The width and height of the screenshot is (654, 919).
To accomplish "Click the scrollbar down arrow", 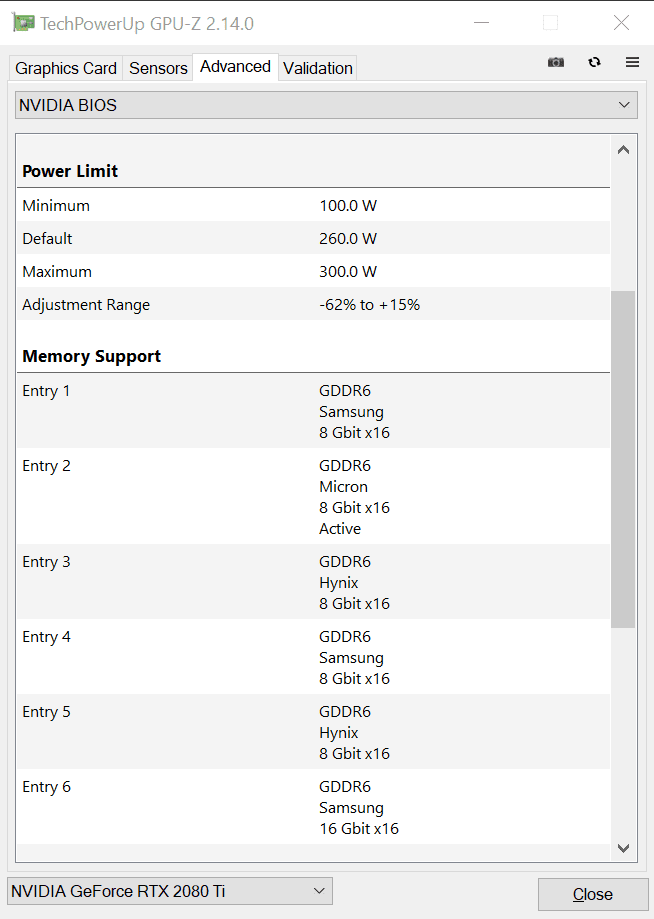I will [624, 848].
